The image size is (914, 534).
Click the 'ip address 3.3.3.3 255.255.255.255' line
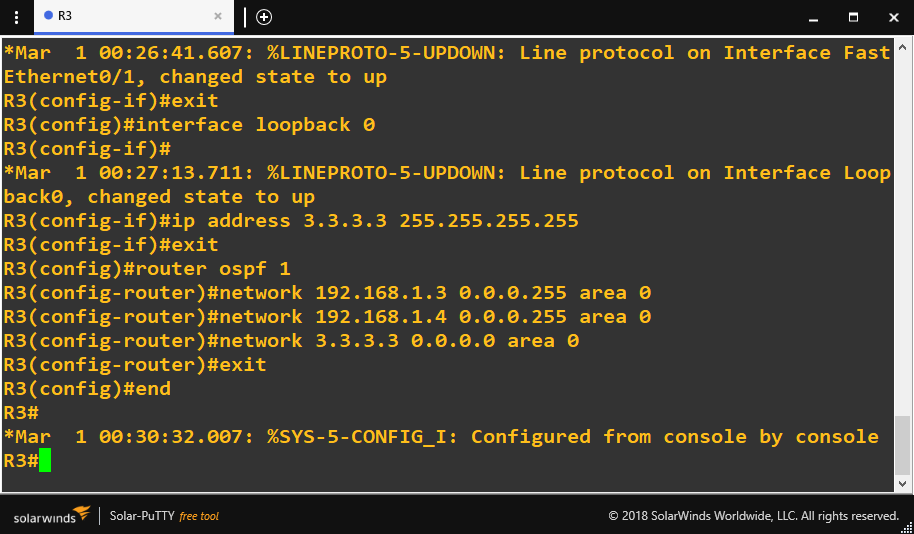coord(291,221)
